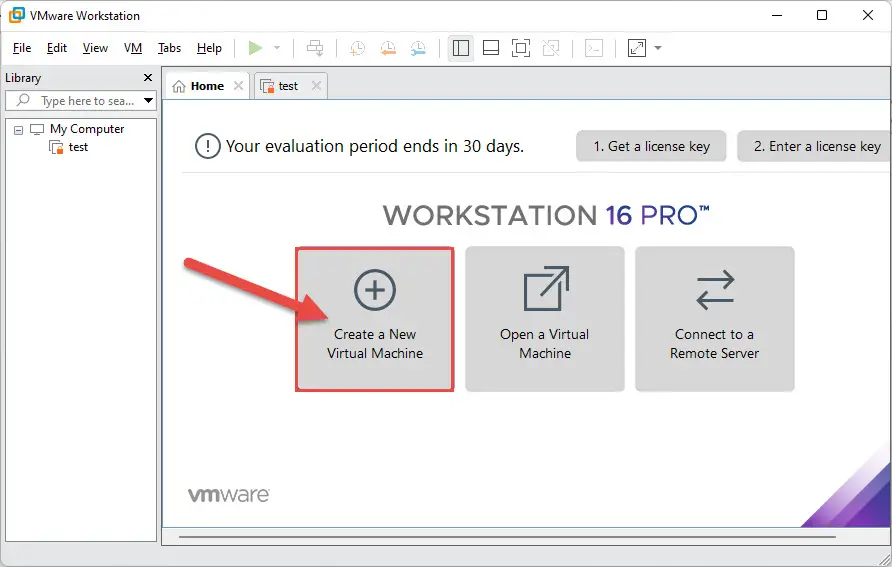Click the green Power On play icon

coord(255,48)
